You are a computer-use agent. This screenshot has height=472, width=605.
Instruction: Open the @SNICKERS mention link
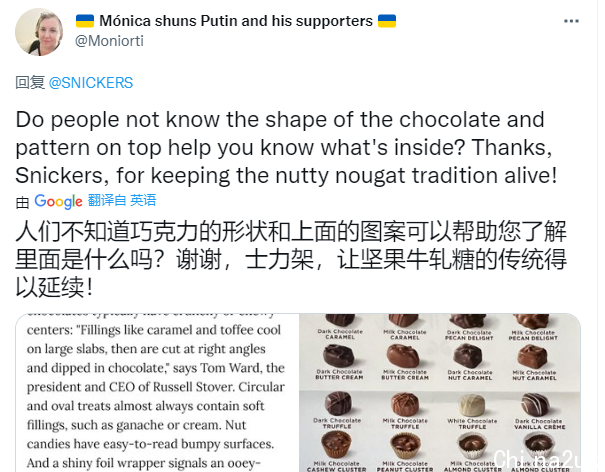click(x=91, y=83)
